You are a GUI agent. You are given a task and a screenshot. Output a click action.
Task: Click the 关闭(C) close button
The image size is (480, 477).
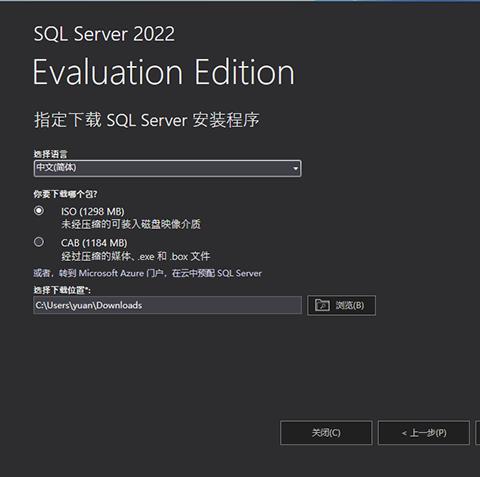pos(326,433)
